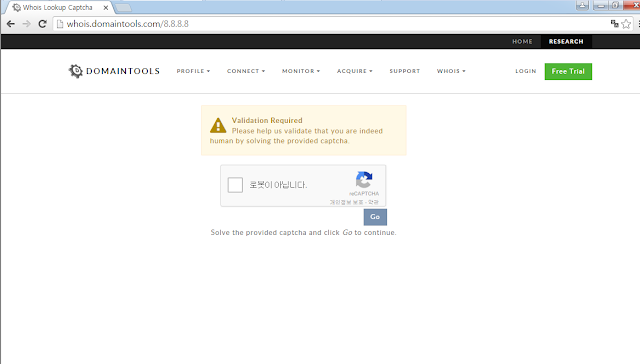Click the DomainTools gear logo

tap(76, 71)
